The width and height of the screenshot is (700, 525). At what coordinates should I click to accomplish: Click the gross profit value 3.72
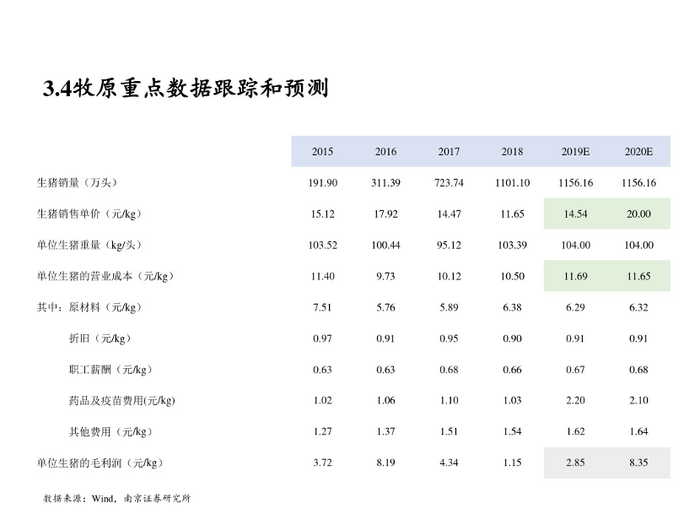click(x=322, y=463)
